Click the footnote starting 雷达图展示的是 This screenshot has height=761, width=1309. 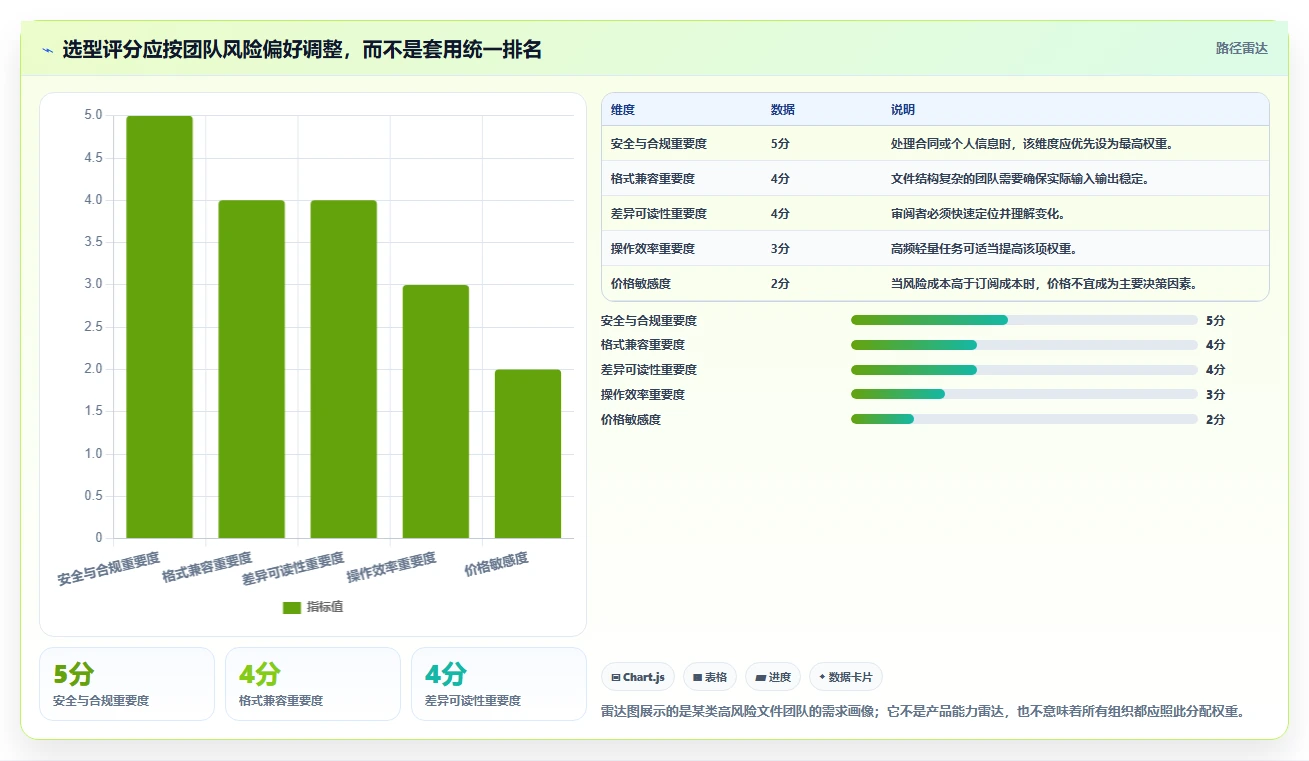coord(923,712)
